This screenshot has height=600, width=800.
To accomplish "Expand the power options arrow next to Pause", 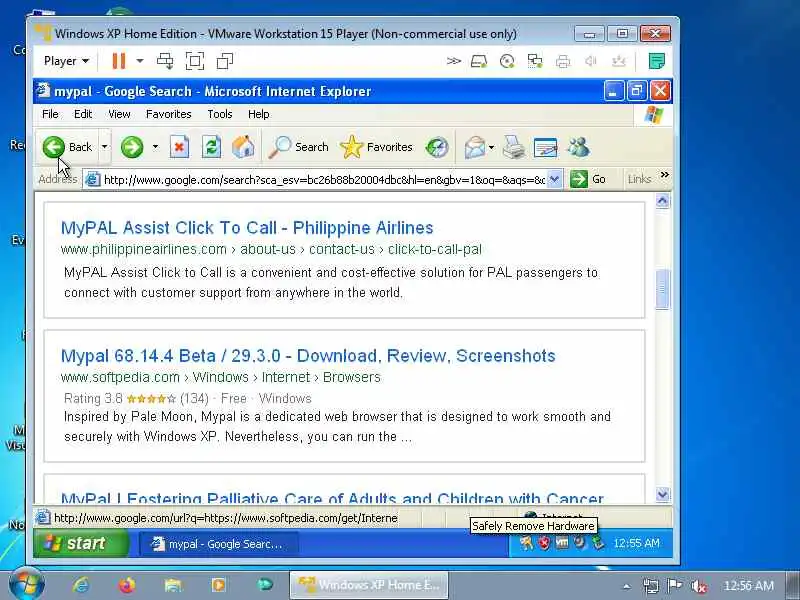I will 139,61.
